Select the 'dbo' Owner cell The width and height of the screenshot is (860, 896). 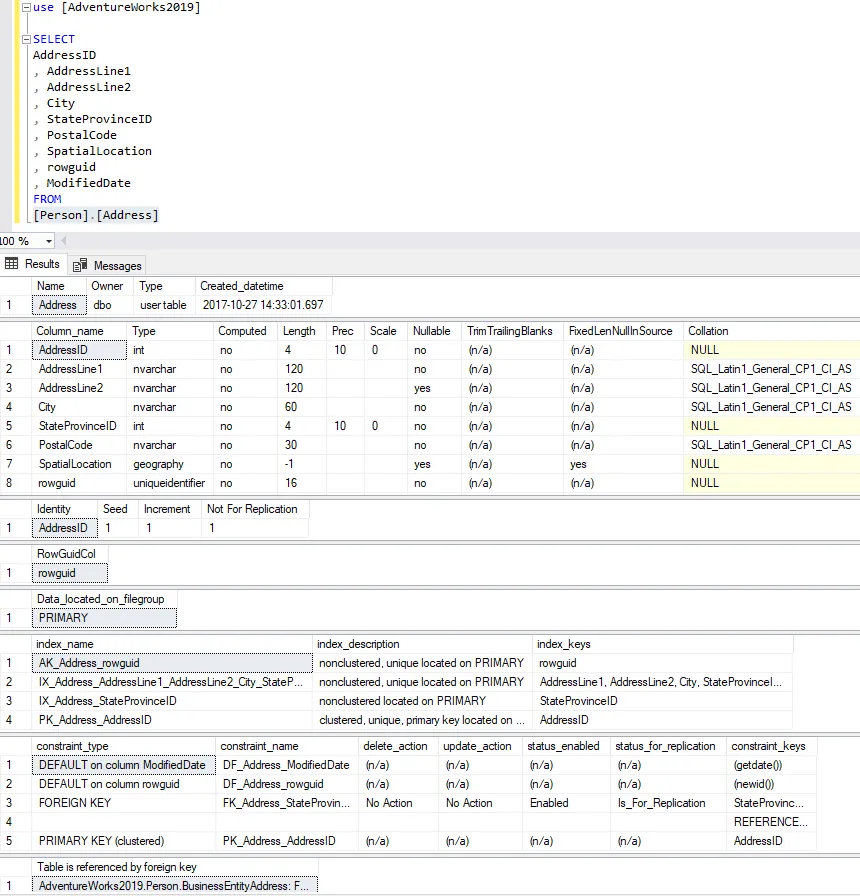[x=110, y=305]
